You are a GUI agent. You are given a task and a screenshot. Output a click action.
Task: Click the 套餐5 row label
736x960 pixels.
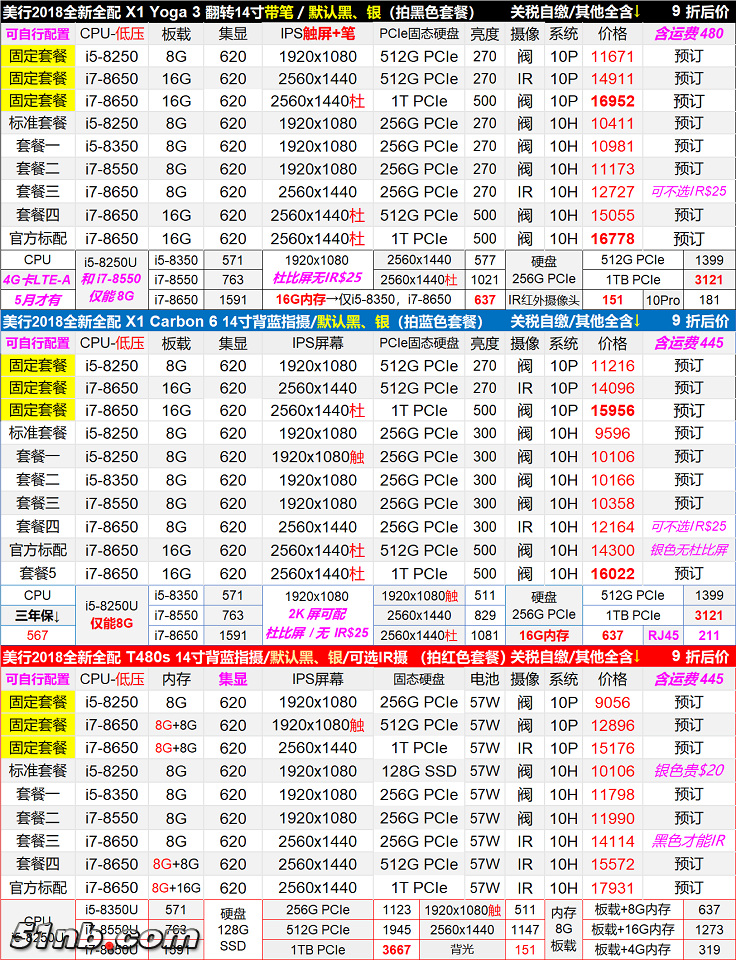[x=37, y=574]
